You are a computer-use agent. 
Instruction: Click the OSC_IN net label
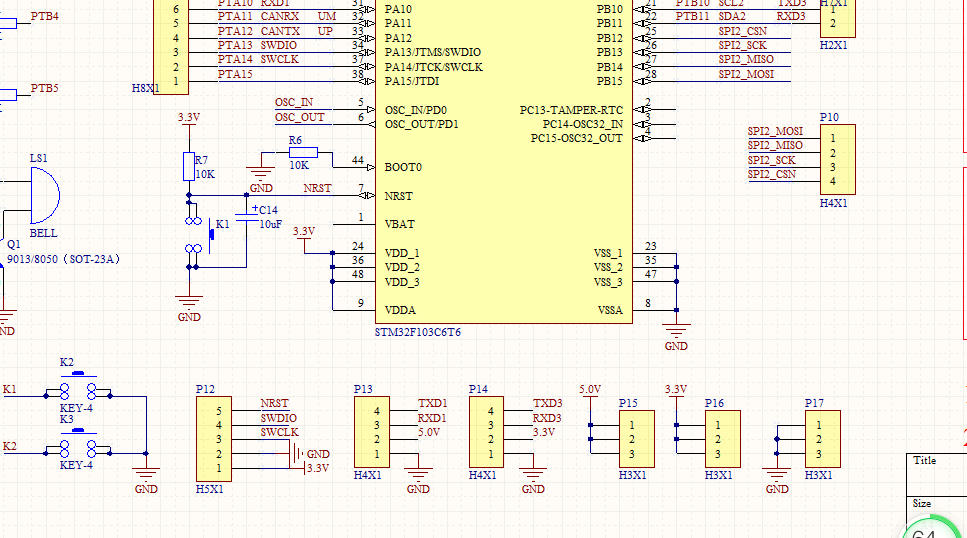pos(294,102)
